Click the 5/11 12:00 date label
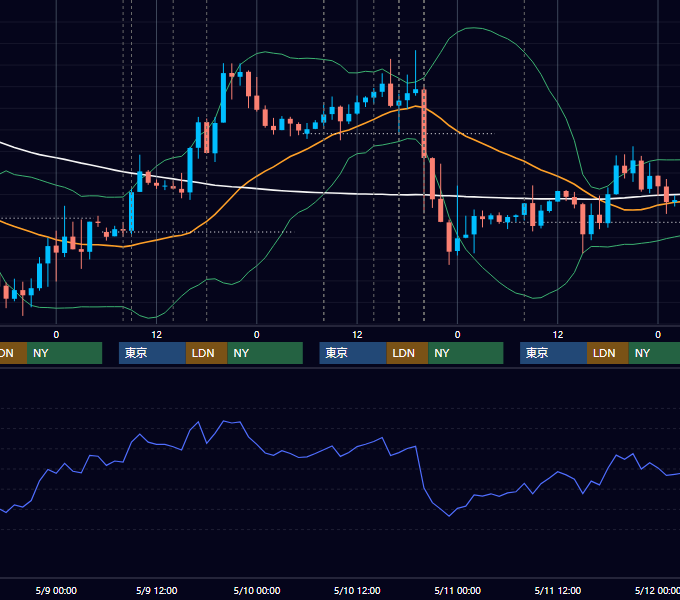 558,590
